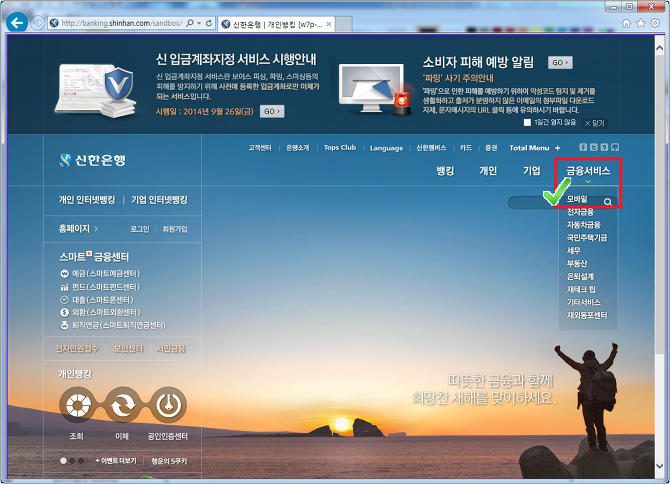Viewport: 670px width, 484px height.
Task: Open the 은행소개 link
Action: 298,148
